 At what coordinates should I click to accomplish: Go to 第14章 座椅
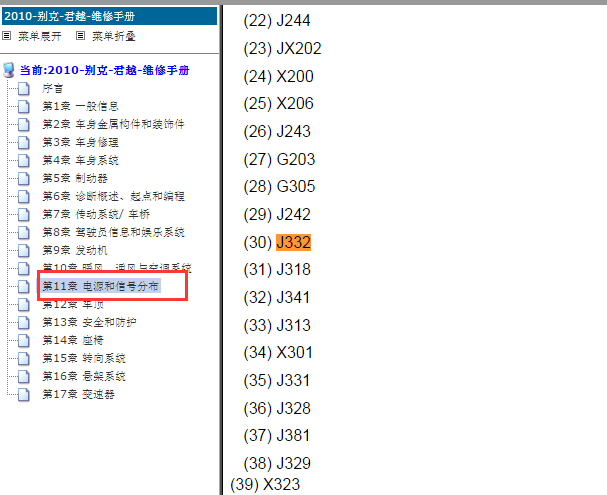click(x=73, y=341)
